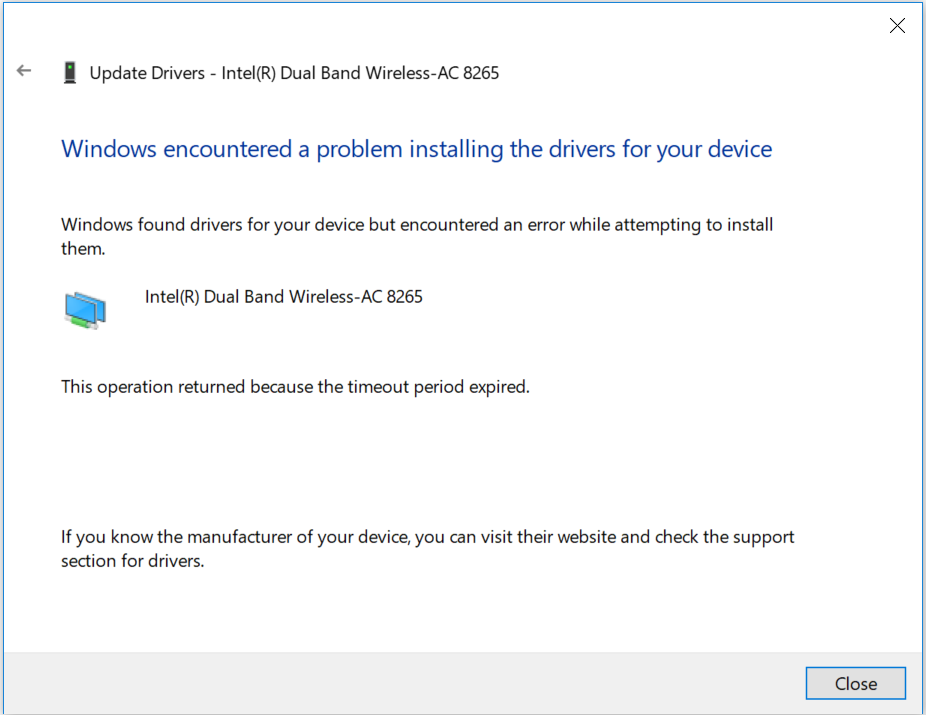
Task: Click the back arrow in the wizard header
Action: 24,71
